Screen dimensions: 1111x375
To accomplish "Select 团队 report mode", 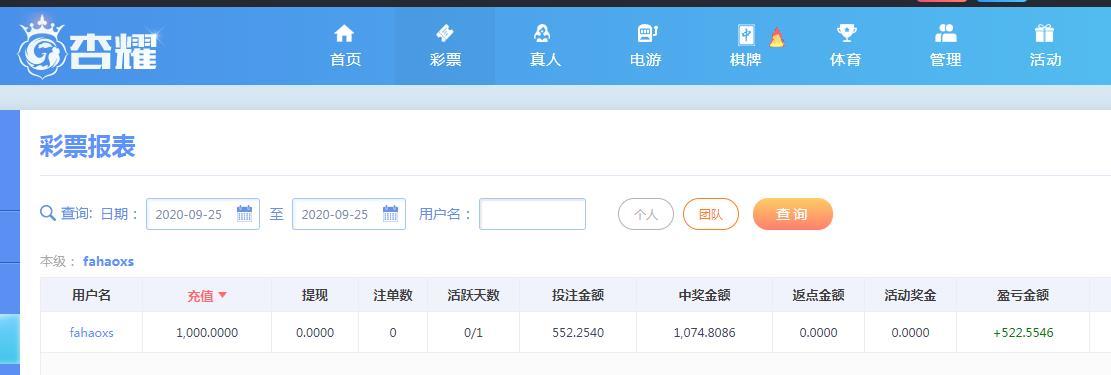I will tap(711, 214).
